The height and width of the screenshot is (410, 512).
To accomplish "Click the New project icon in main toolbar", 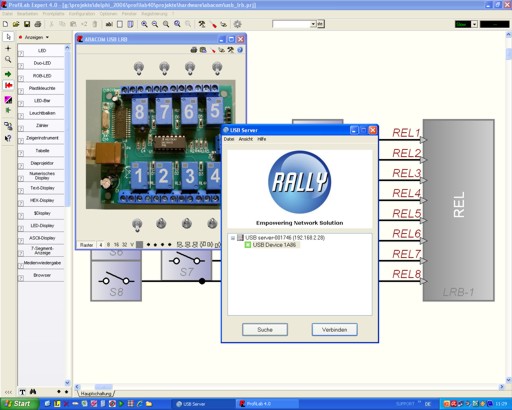I will 5,24.
